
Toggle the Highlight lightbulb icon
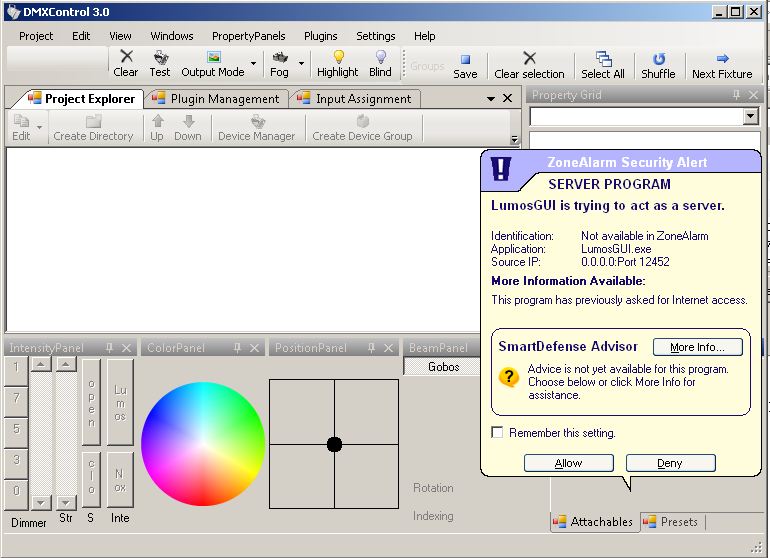coord(338,58)
